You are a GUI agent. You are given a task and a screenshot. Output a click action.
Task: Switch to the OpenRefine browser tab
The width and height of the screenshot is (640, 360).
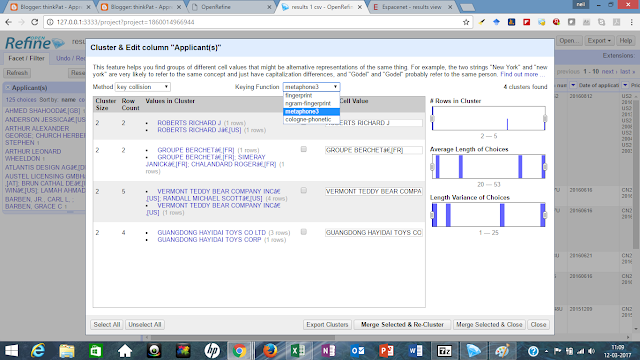[231, 7]
